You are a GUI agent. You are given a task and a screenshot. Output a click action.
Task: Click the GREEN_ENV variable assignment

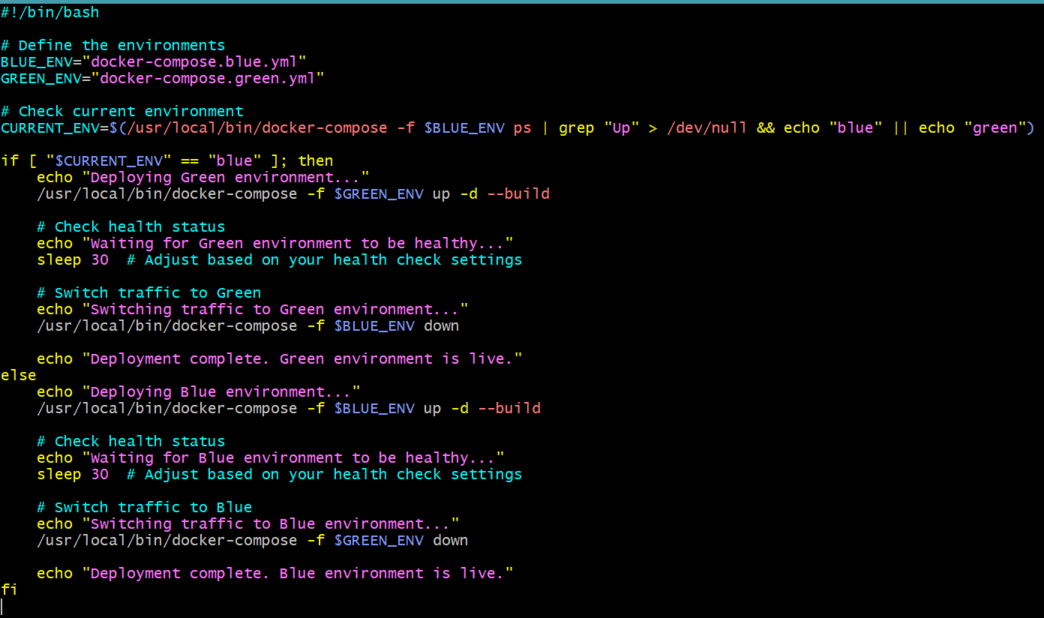(162, 79)
